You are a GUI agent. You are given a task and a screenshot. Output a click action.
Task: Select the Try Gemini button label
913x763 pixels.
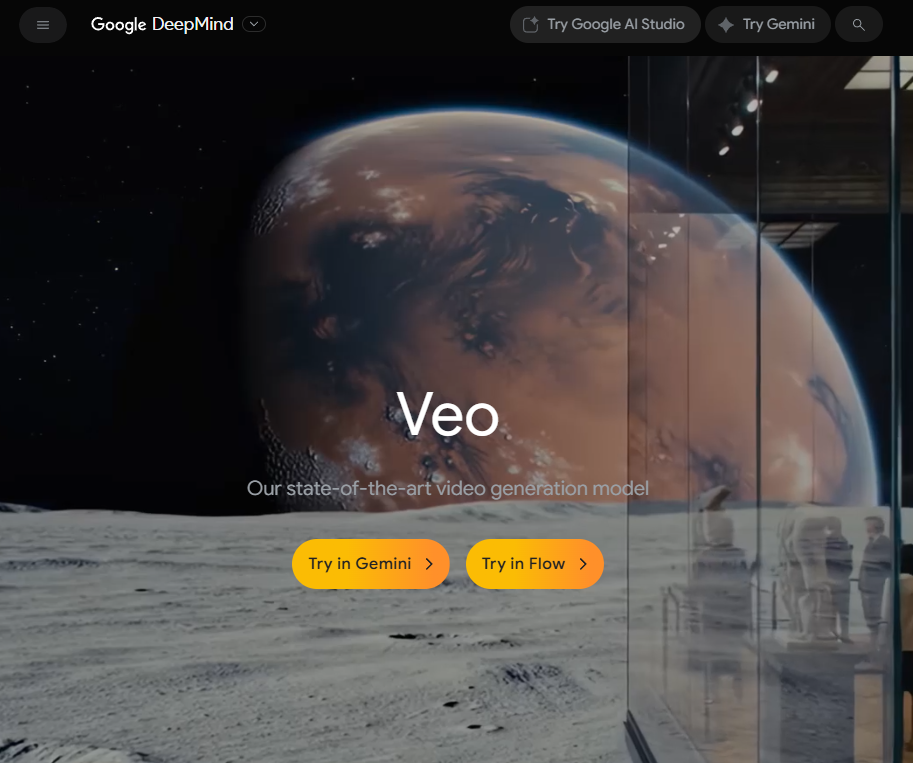[778, 24]
